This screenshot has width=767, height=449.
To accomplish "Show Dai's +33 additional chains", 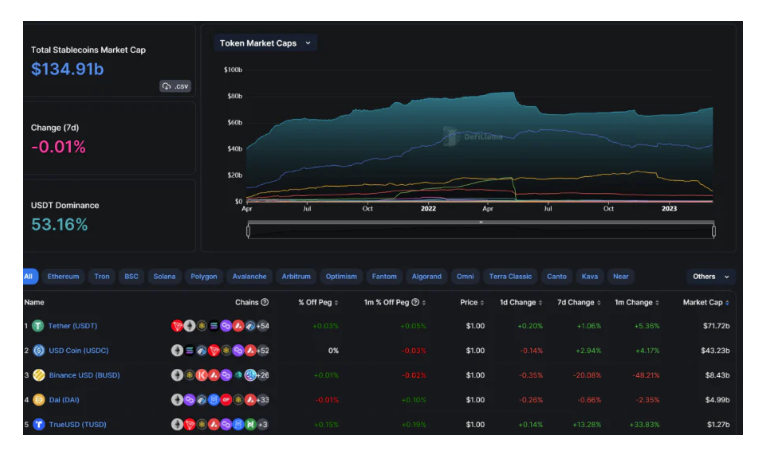I will pyautogui.click(x=263, y=400).
